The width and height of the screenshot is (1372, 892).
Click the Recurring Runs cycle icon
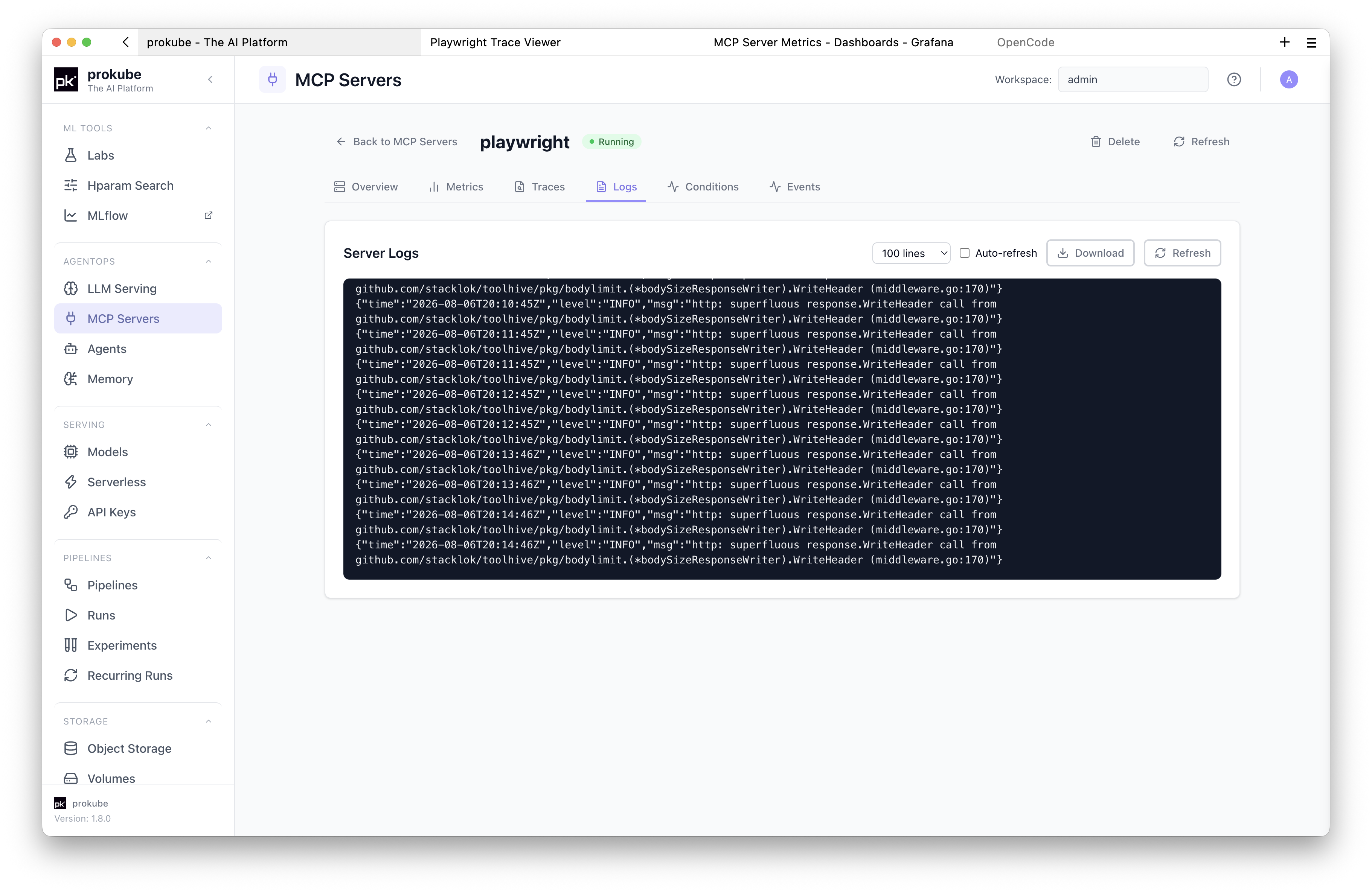[x=70, y=675]
